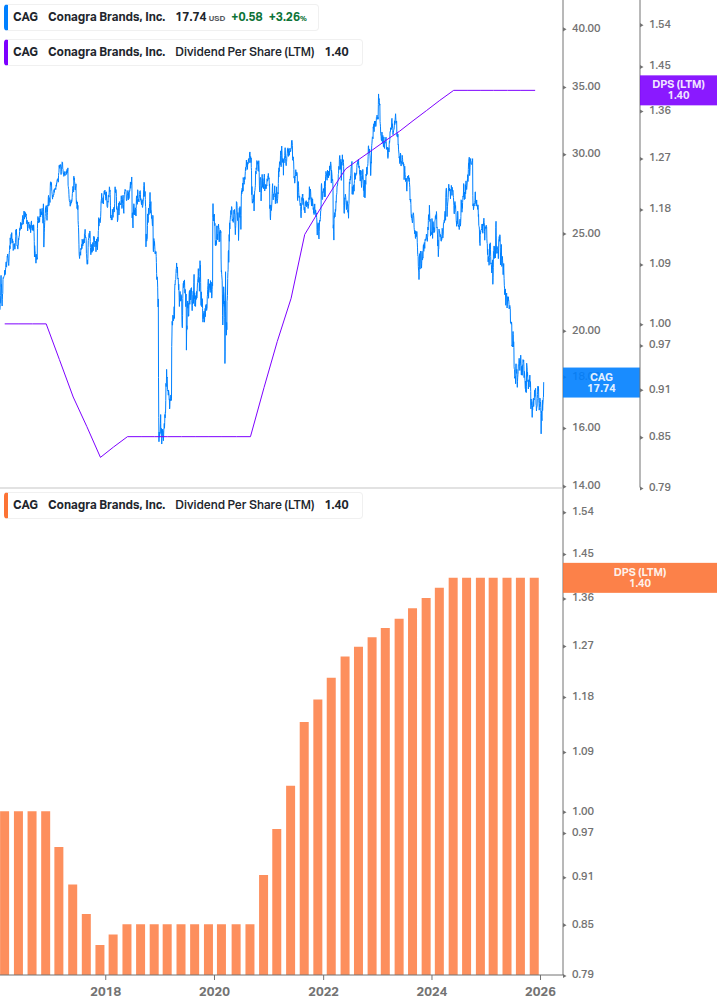Click the 2018 label on the time axis

click(106, 992)
